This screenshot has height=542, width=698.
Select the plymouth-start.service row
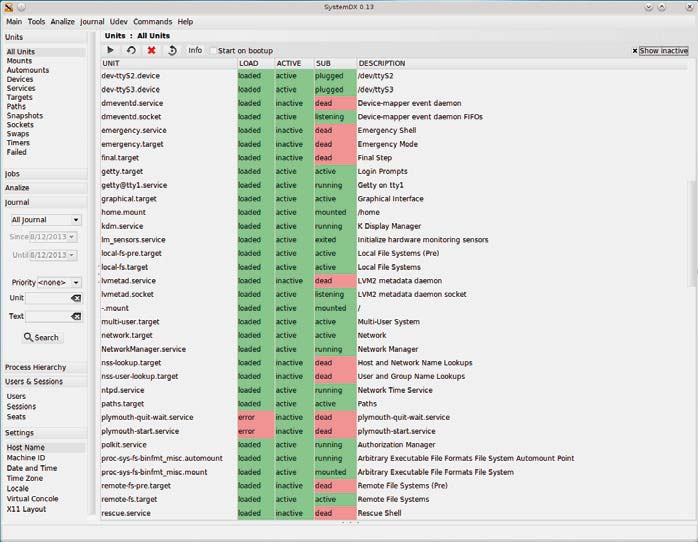394,431
